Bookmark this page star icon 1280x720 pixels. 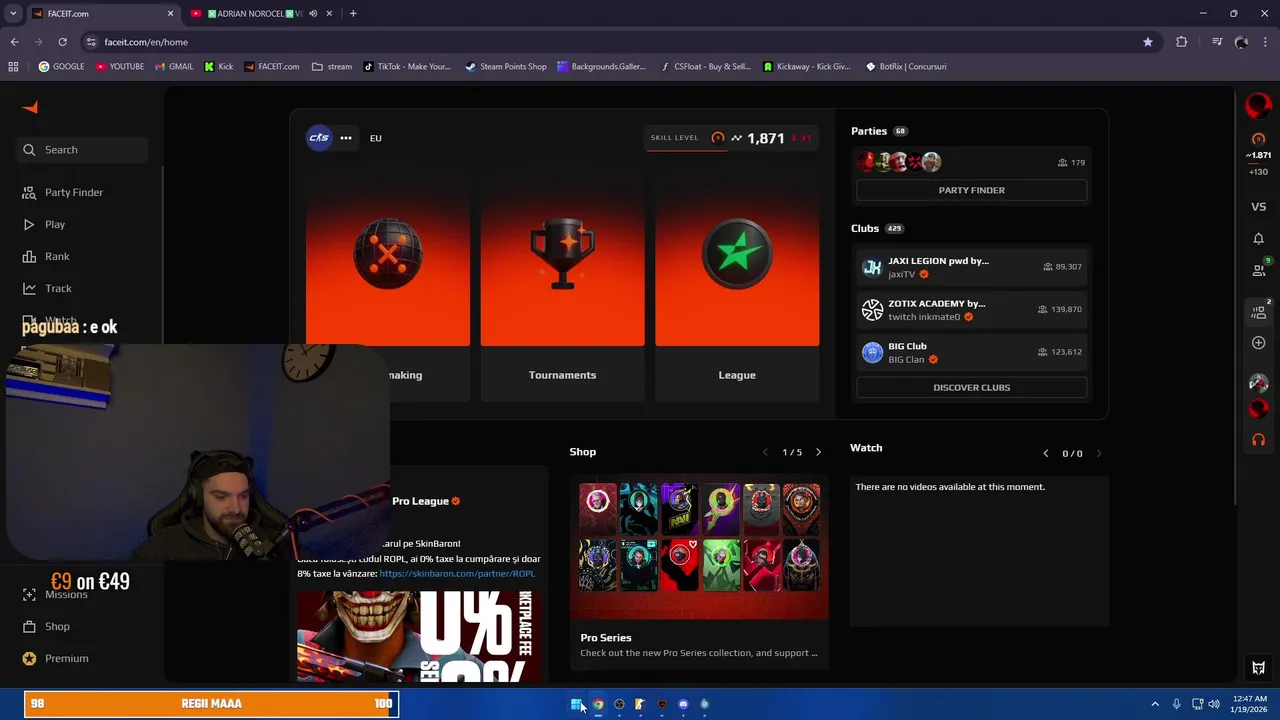point(1148,42)
